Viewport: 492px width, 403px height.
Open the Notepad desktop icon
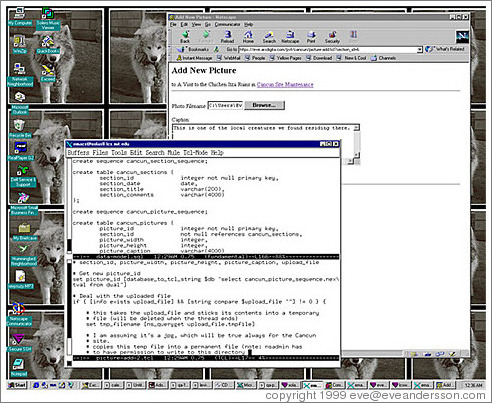point(19,367)
